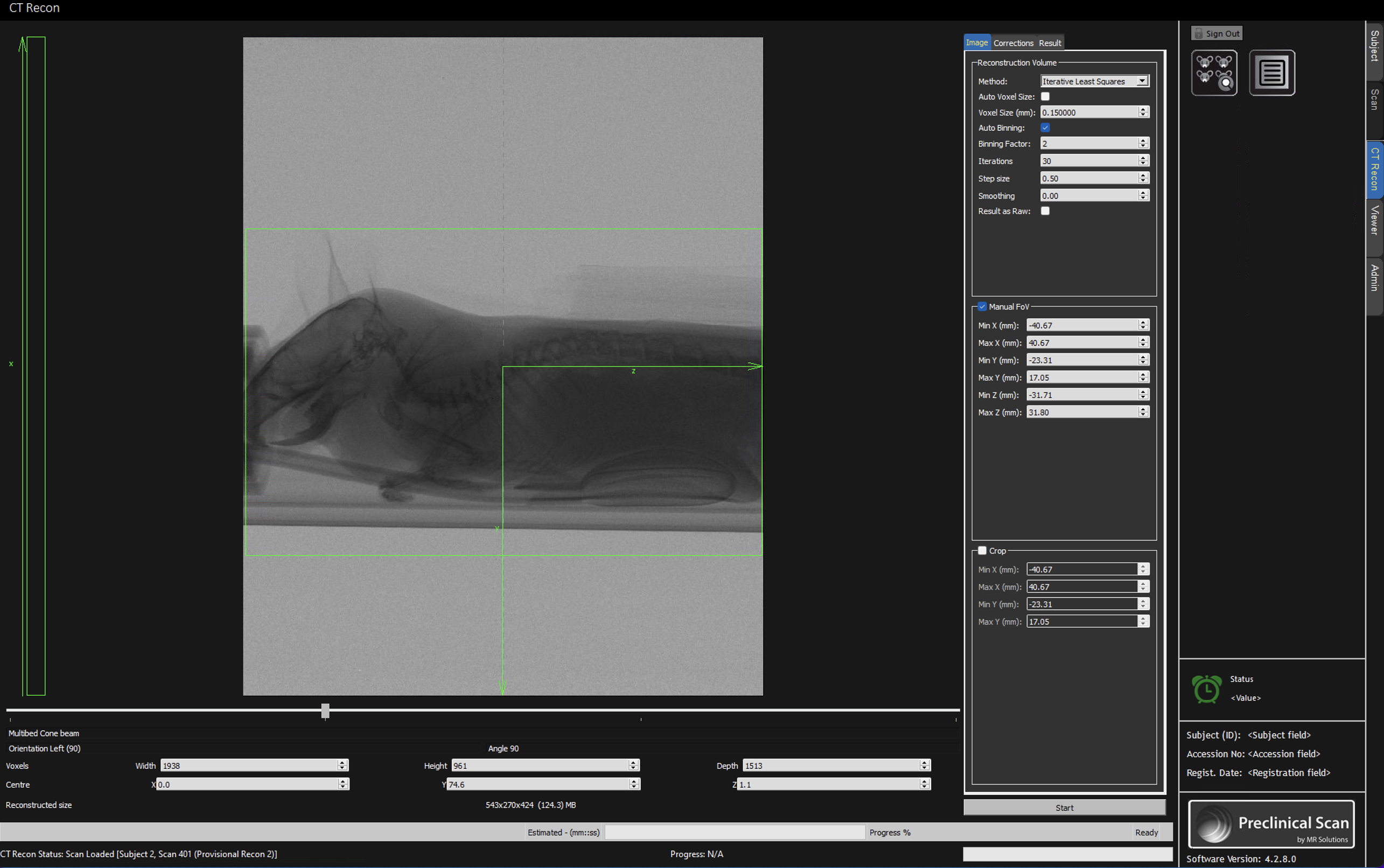Switch to the Corrections tab
The width and height of the screenshot is (1384, 868).
(x=1013, y=43)
